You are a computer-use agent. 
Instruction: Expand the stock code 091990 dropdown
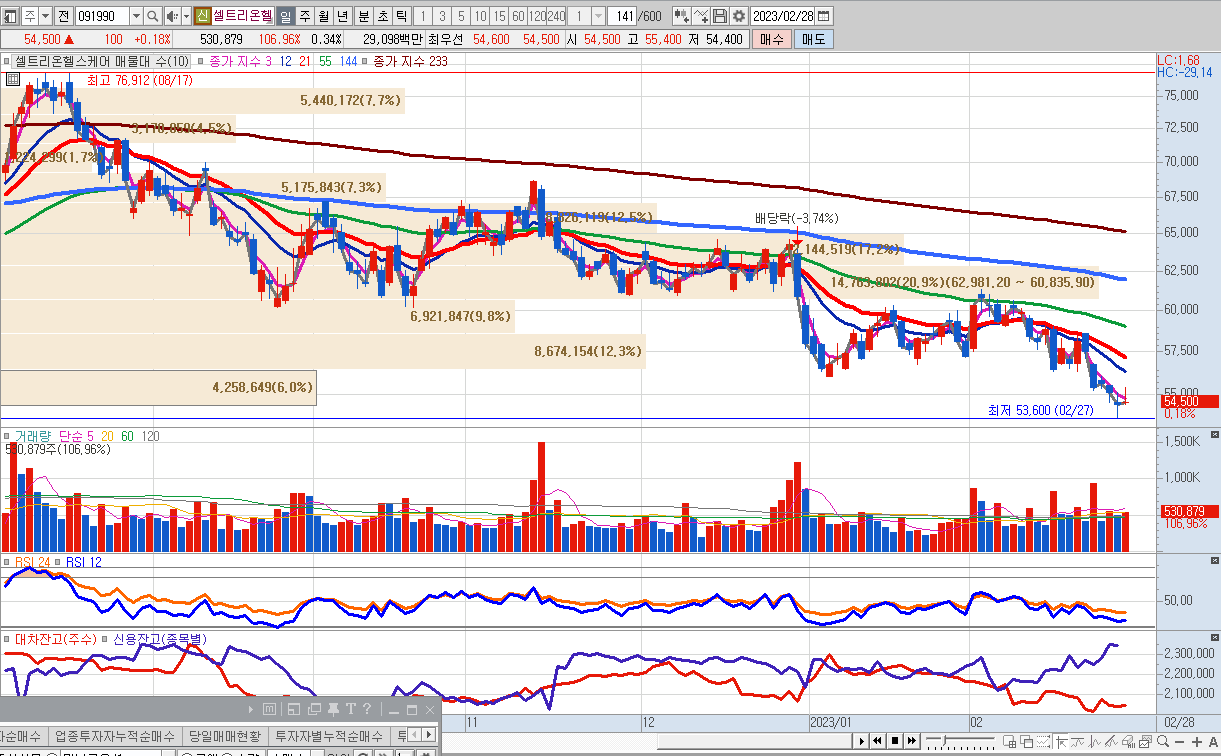click(133, 16)
